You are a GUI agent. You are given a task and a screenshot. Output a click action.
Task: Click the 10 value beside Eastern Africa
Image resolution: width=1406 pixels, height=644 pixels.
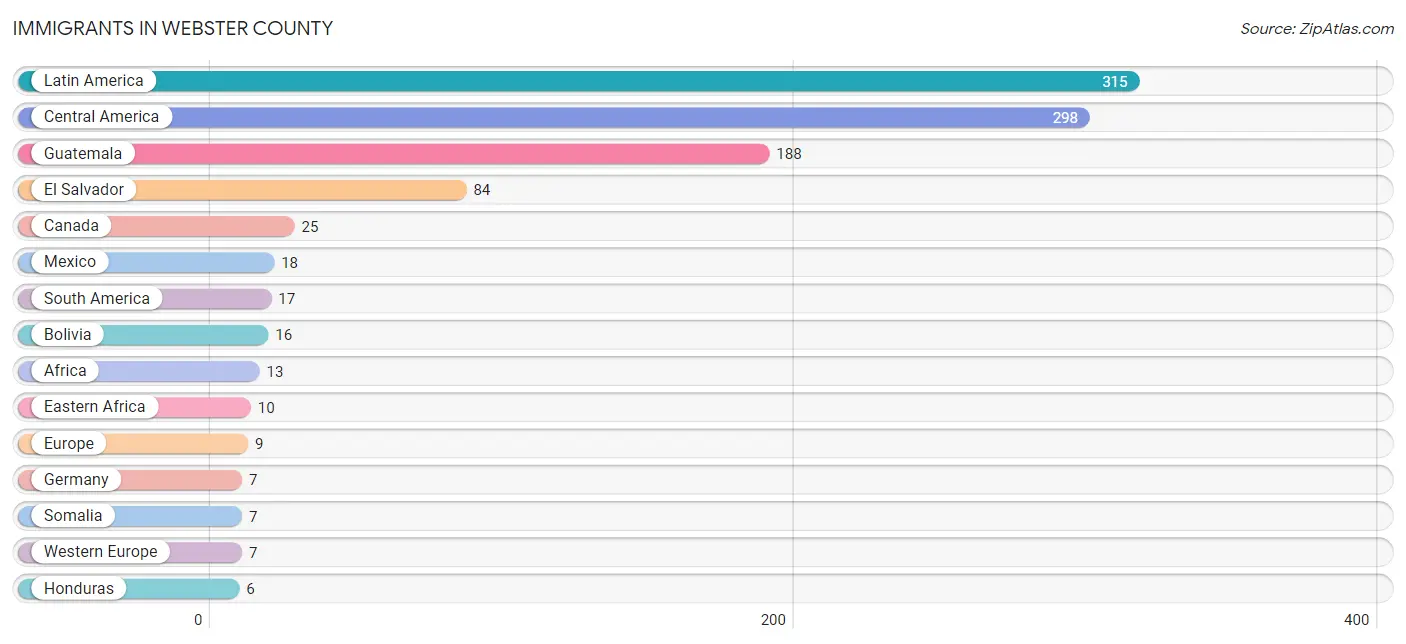[266, 408]
